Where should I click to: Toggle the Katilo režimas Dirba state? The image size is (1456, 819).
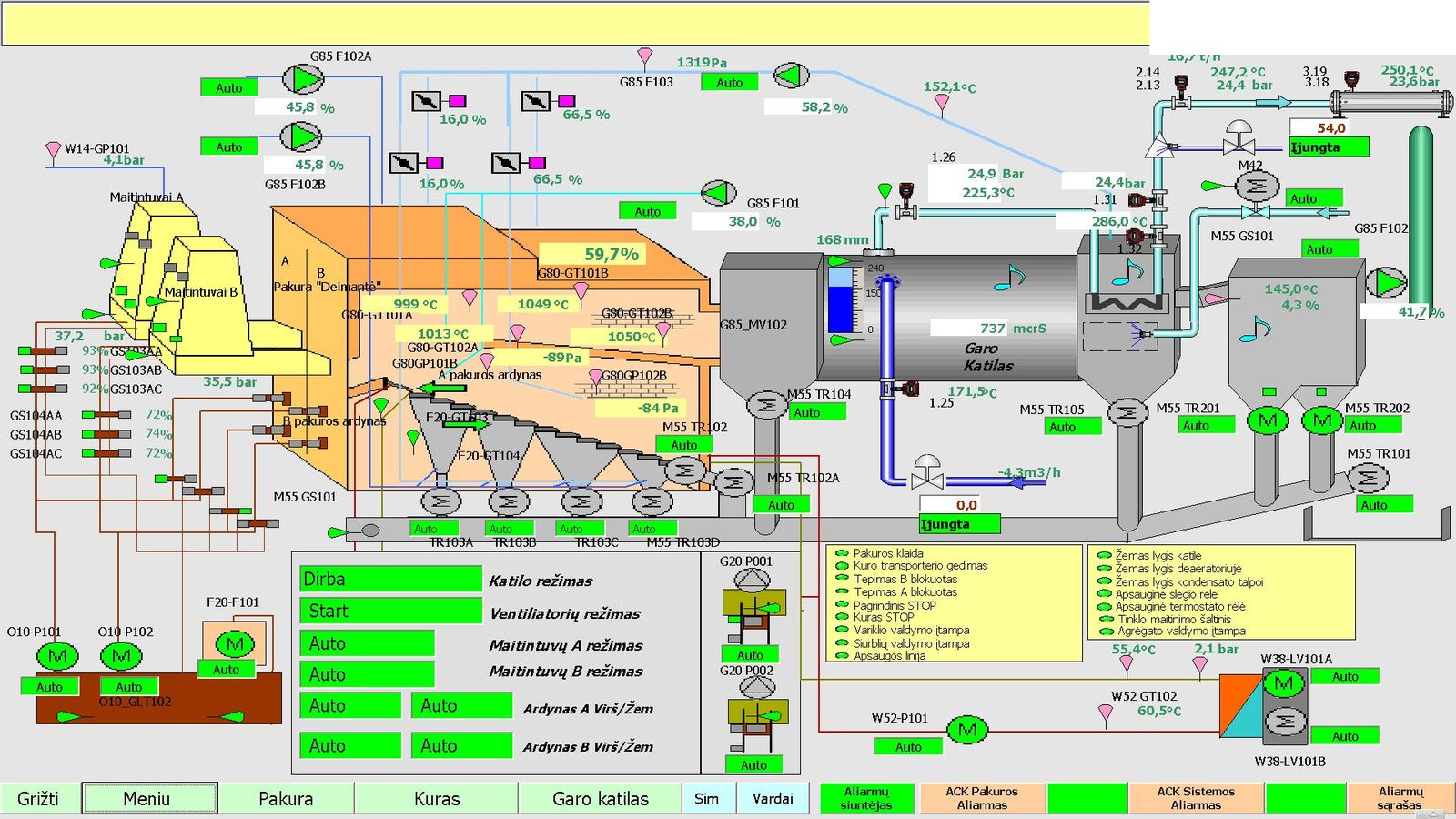[390, 579]
